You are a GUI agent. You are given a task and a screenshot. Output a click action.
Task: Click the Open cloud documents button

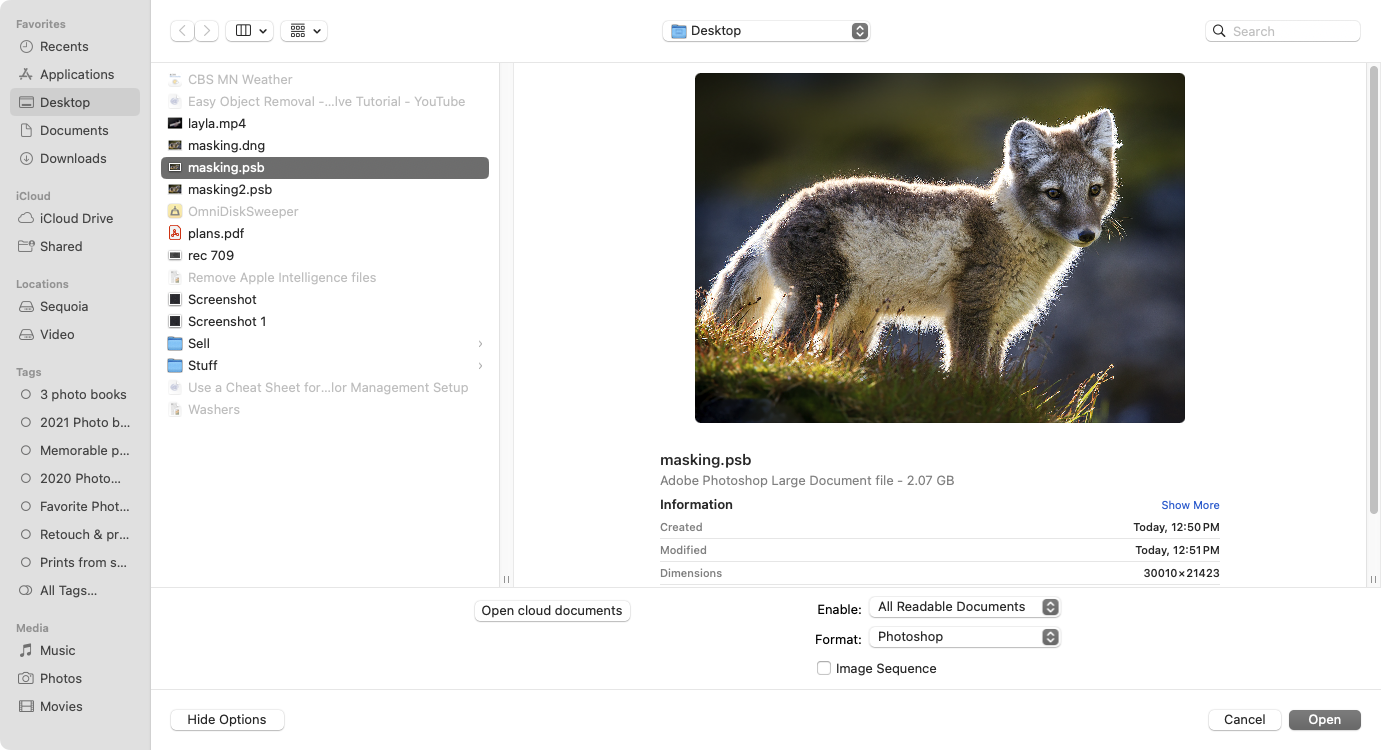pyautogui.click(x=551, y=610)
